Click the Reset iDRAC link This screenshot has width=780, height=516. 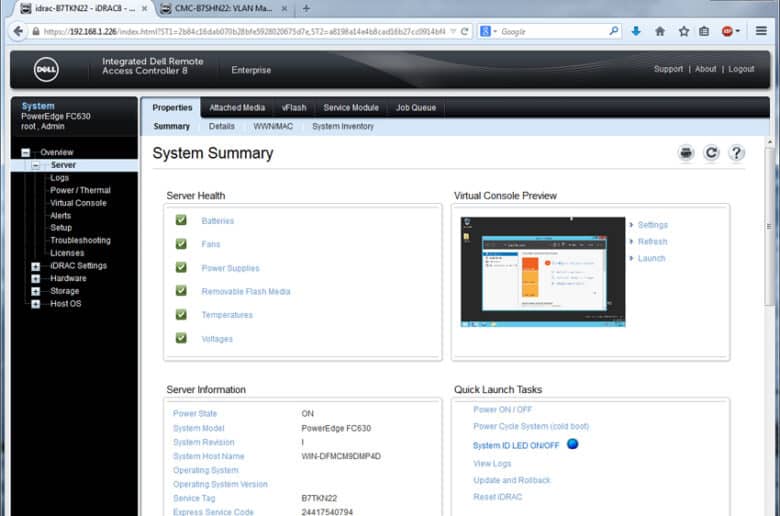497,497
